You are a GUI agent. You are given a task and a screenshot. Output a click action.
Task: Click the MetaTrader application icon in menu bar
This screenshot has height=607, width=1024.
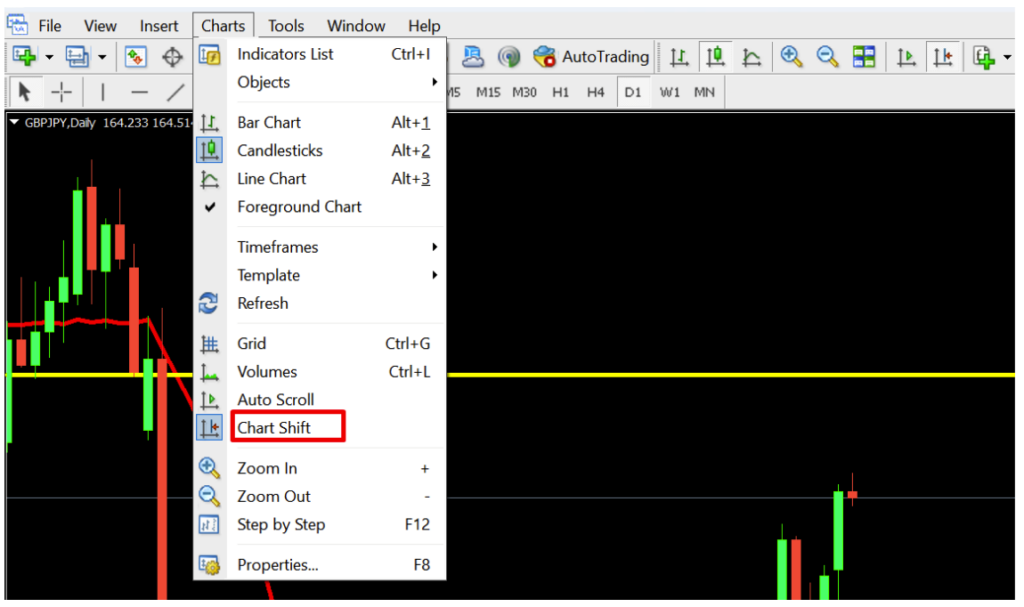pos(18,25)
